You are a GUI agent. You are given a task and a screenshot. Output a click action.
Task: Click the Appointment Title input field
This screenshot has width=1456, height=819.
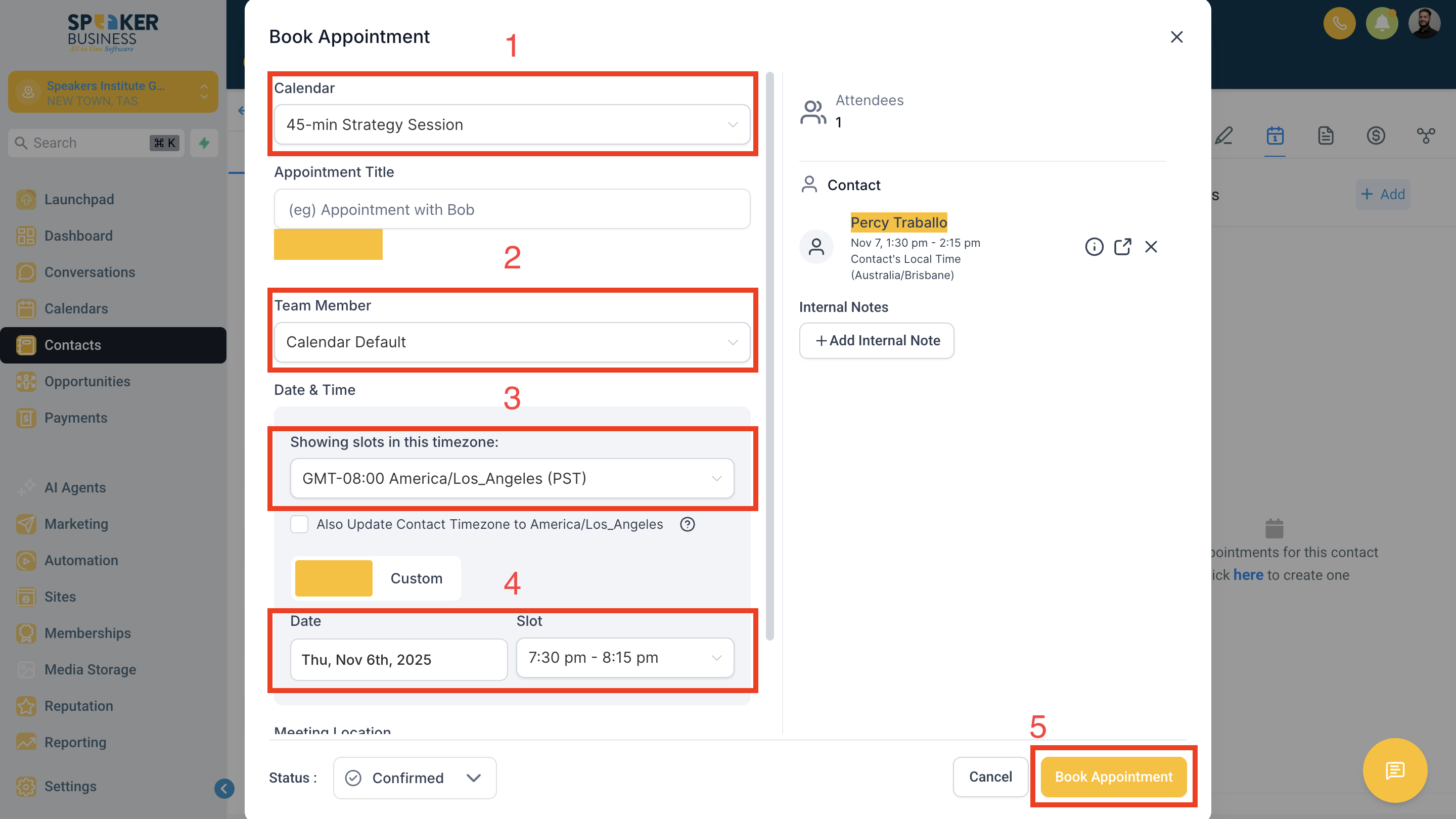[512, 209]
